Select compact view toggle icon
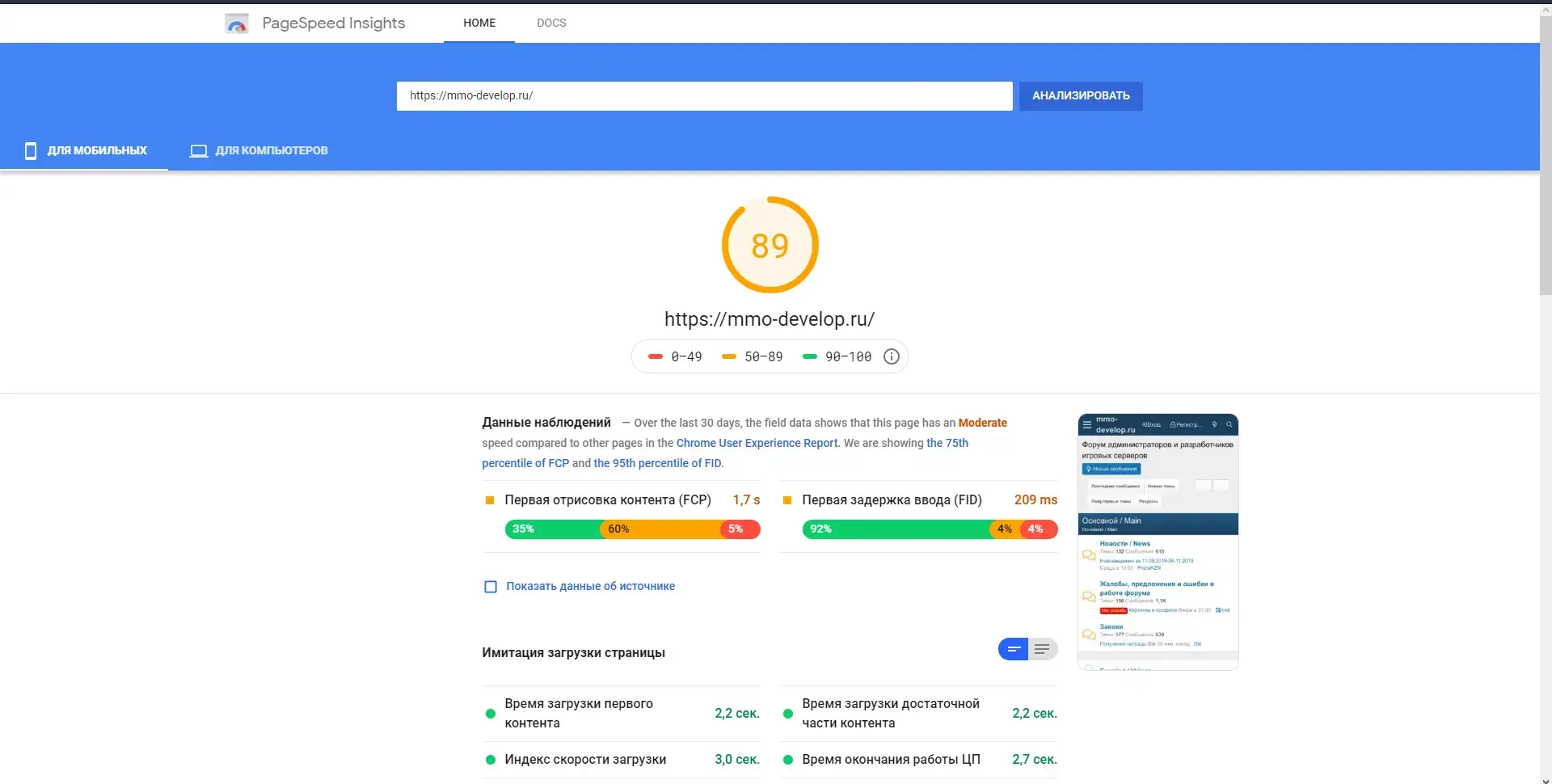 1014,649
